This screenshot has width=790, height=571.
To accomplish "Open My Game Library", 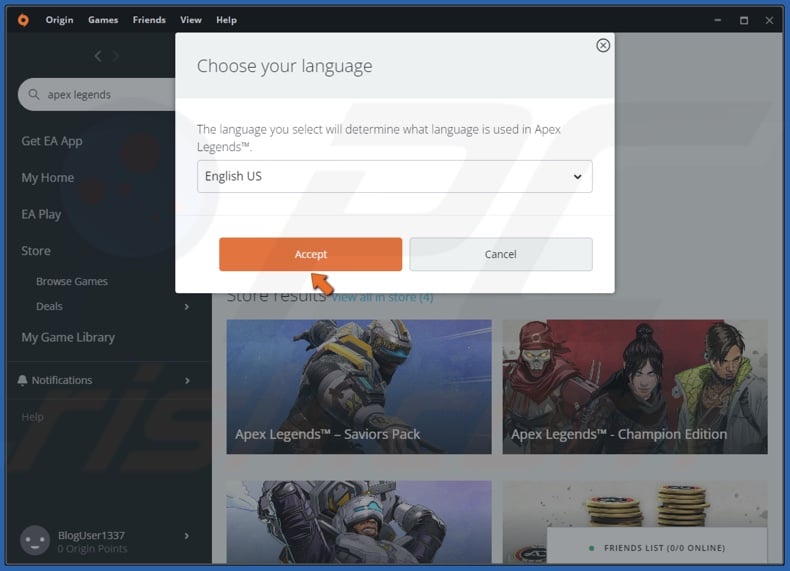I will click(68, 337).
